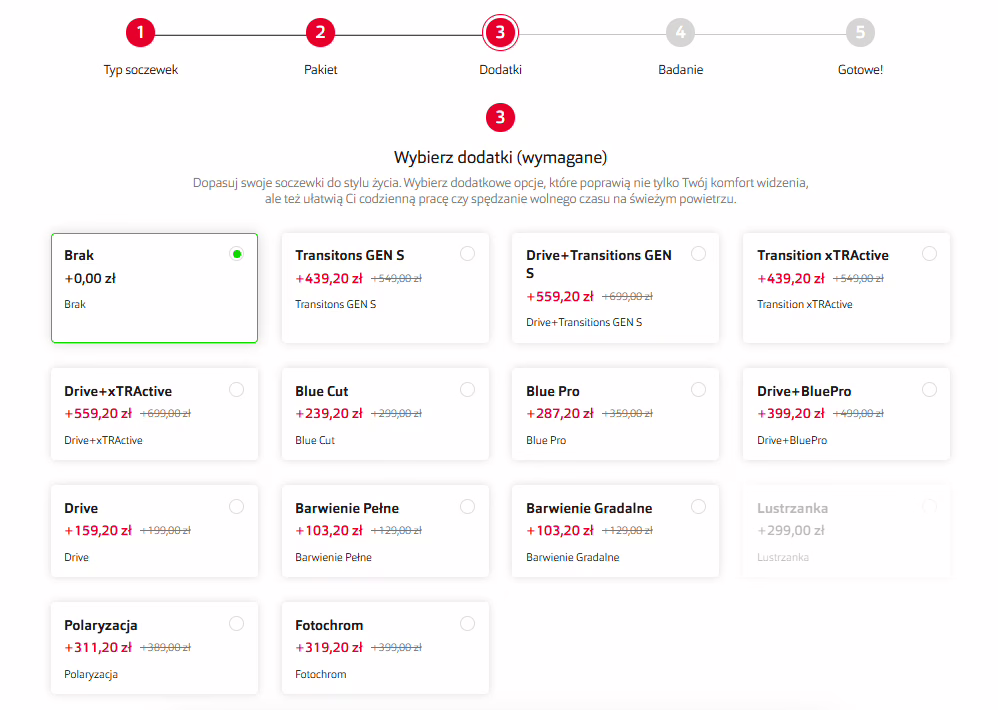
Task: Click the Blue Pro card title
Action: [x=553, y=391]
